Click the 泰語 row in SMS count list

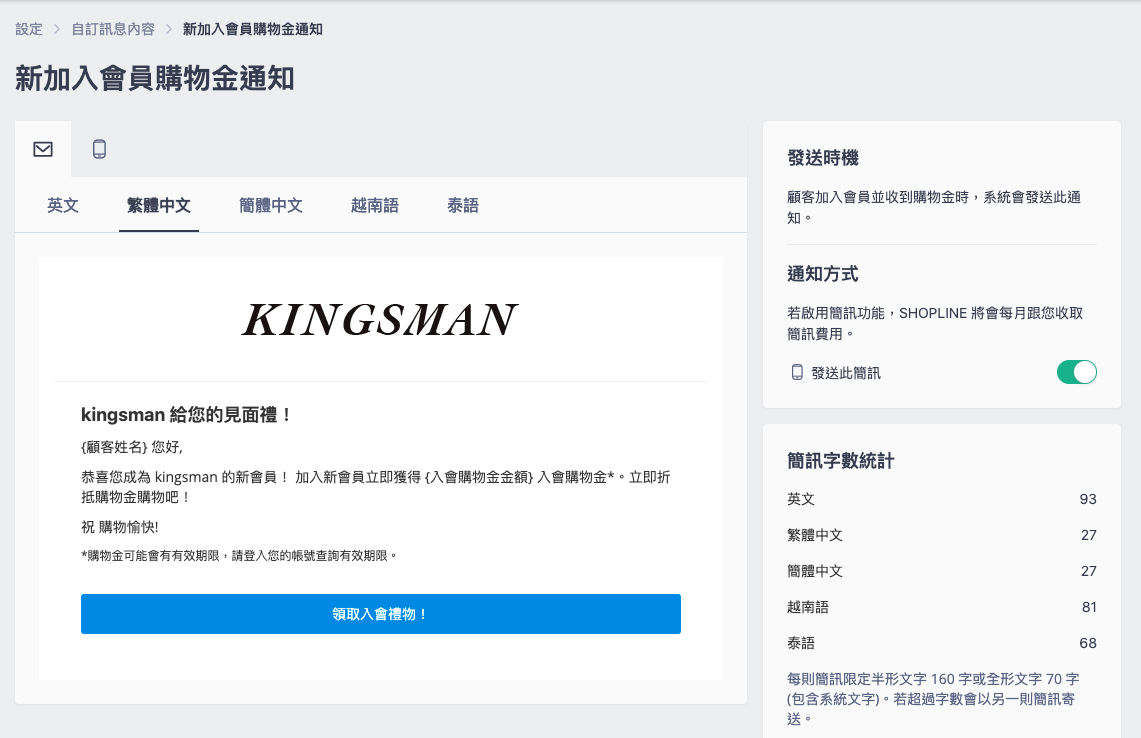pyautogui.click(x=942, y=643)
